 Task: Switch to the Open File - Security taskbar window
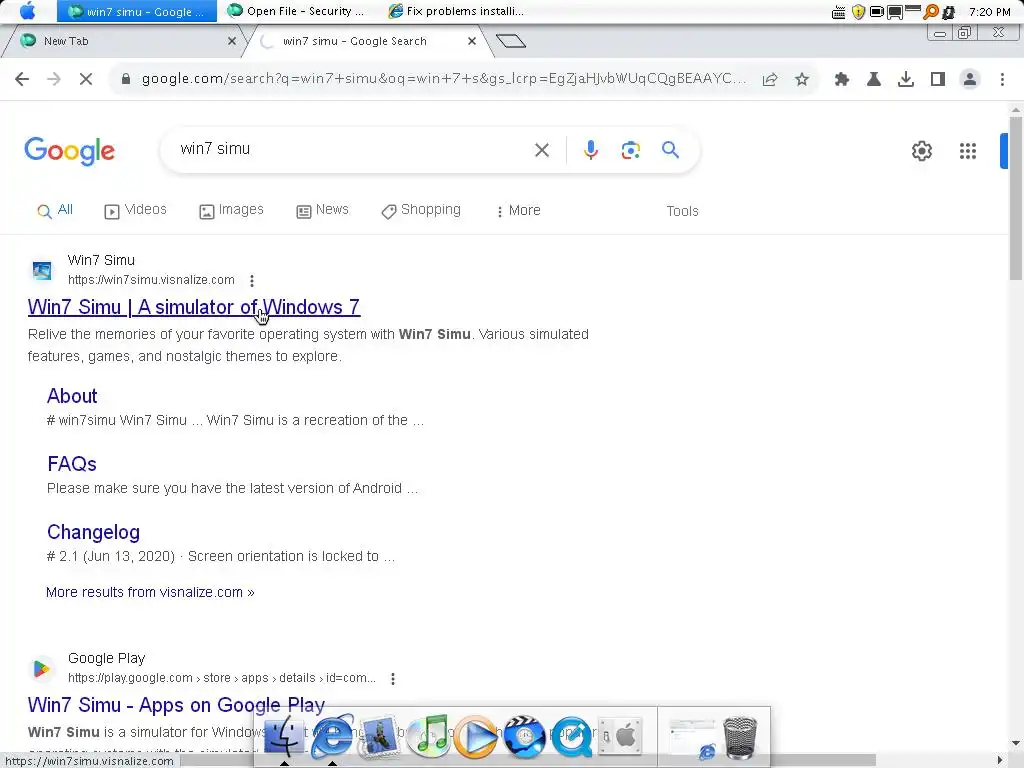296,11
